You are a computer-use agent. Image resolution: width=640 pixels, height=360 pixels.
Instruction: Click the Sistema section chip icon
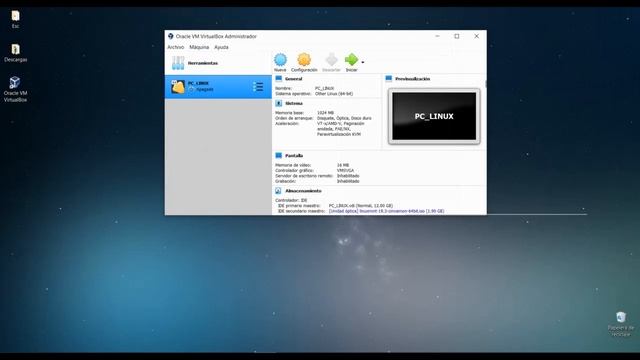coord(279,103)
